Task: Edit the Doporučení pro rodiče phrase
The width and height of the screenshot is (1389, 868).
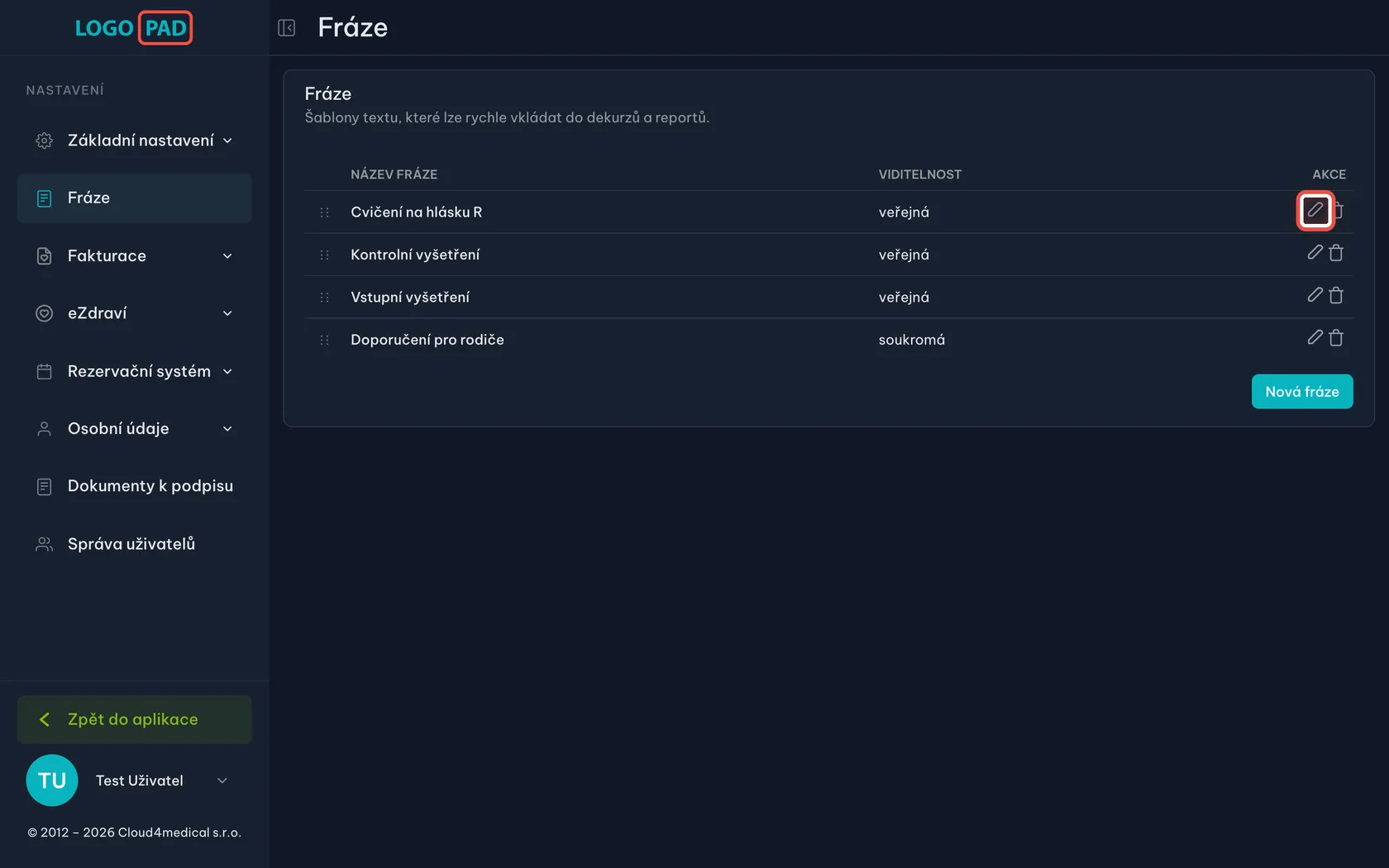Action: 1315,337
